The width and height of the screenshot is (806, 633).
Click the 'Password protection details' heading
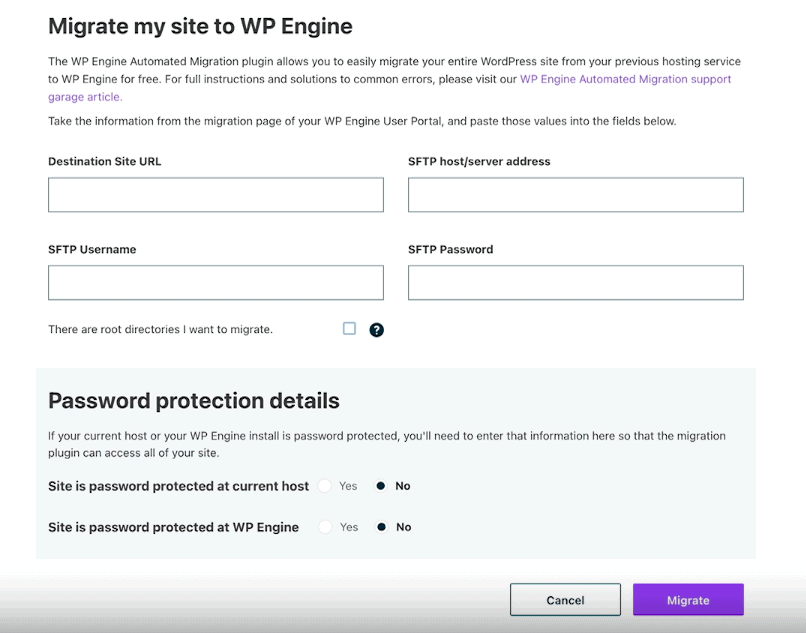[194, 401]
